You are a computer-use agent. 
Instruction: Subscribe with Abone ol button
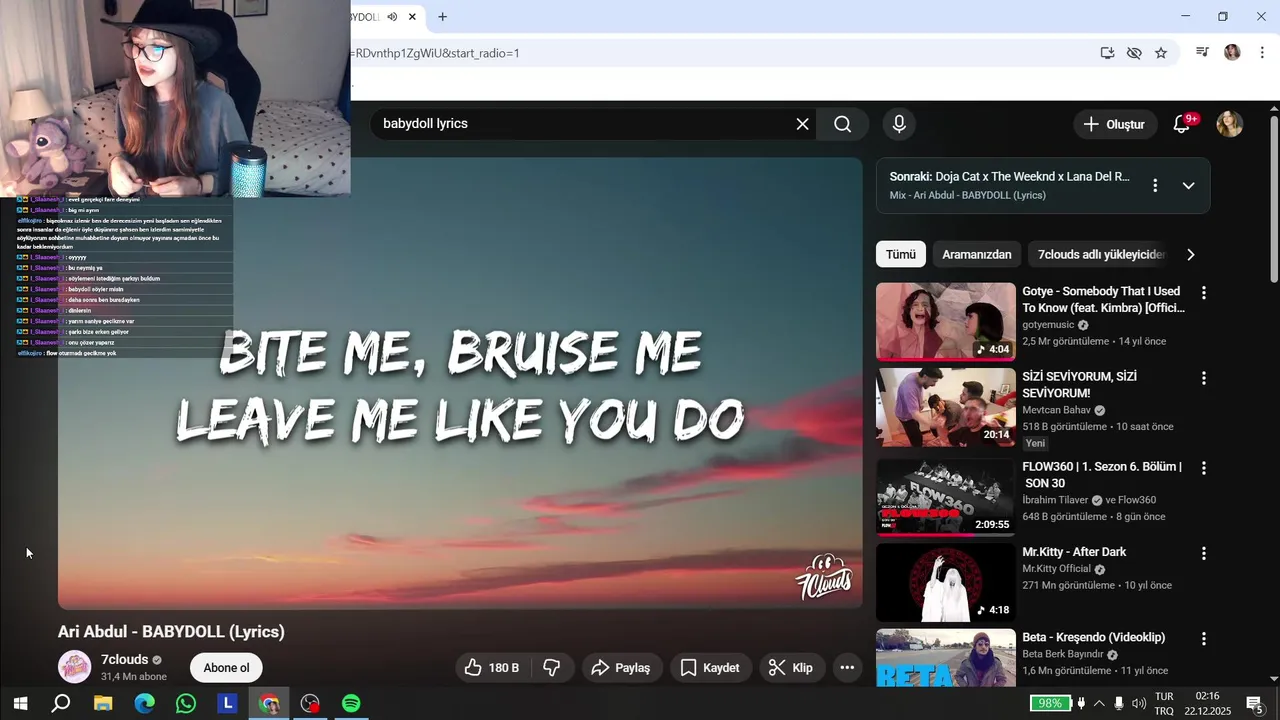point(226,667)
